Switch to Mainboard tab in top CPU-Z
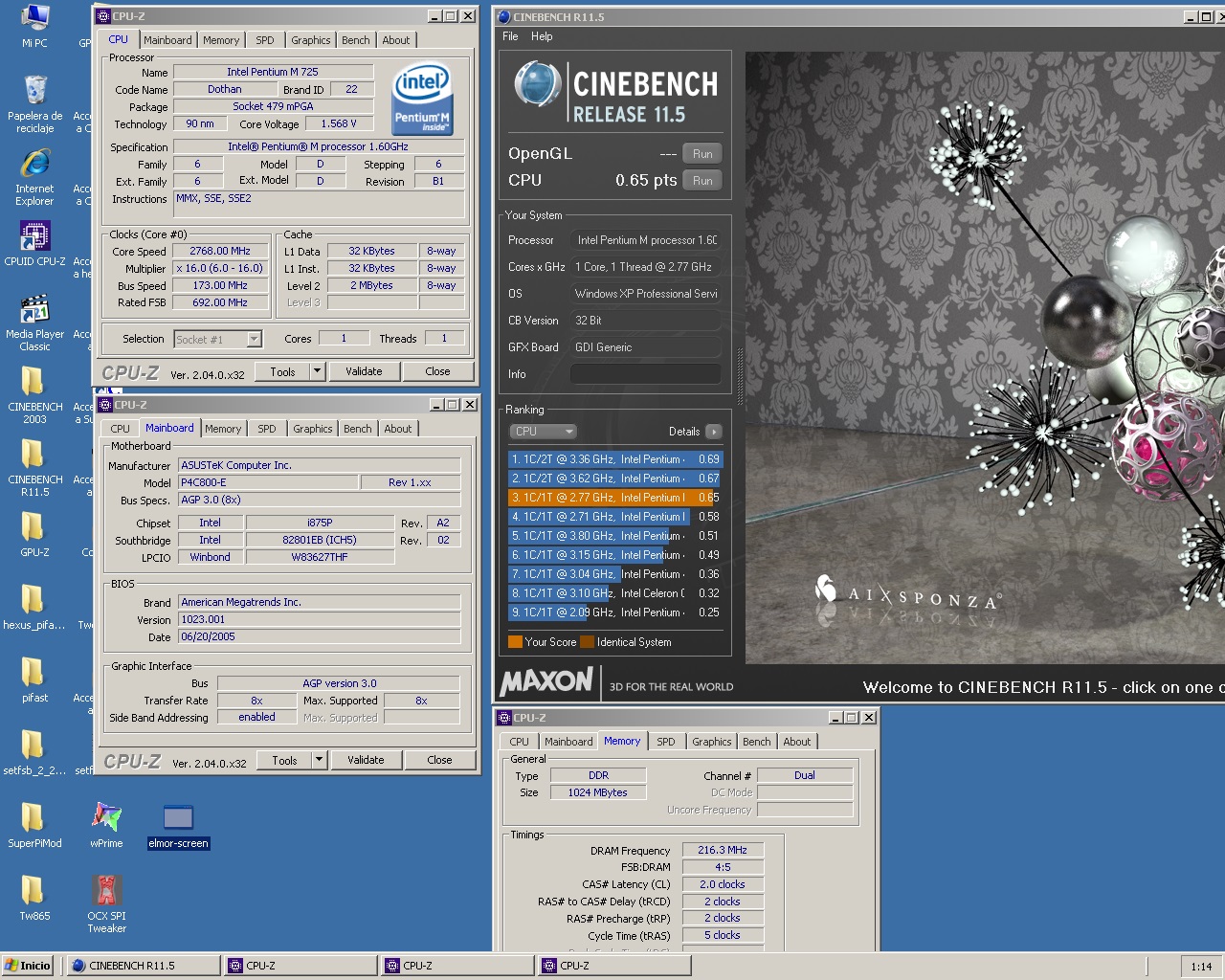Screen dimensions: 1225x980 [x=167, y=40]
